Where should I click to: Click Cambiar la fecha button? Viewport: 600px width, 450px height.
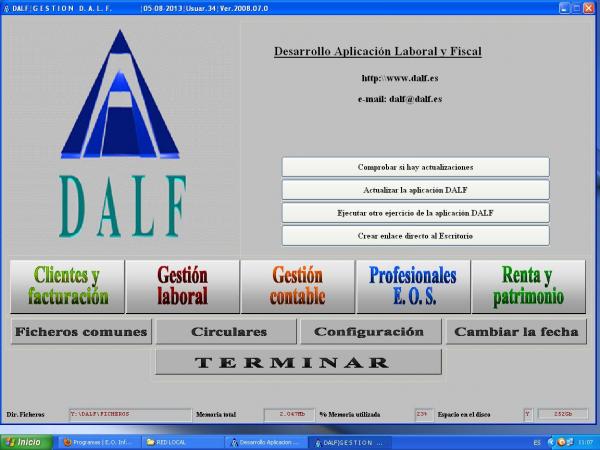[516, 332]
